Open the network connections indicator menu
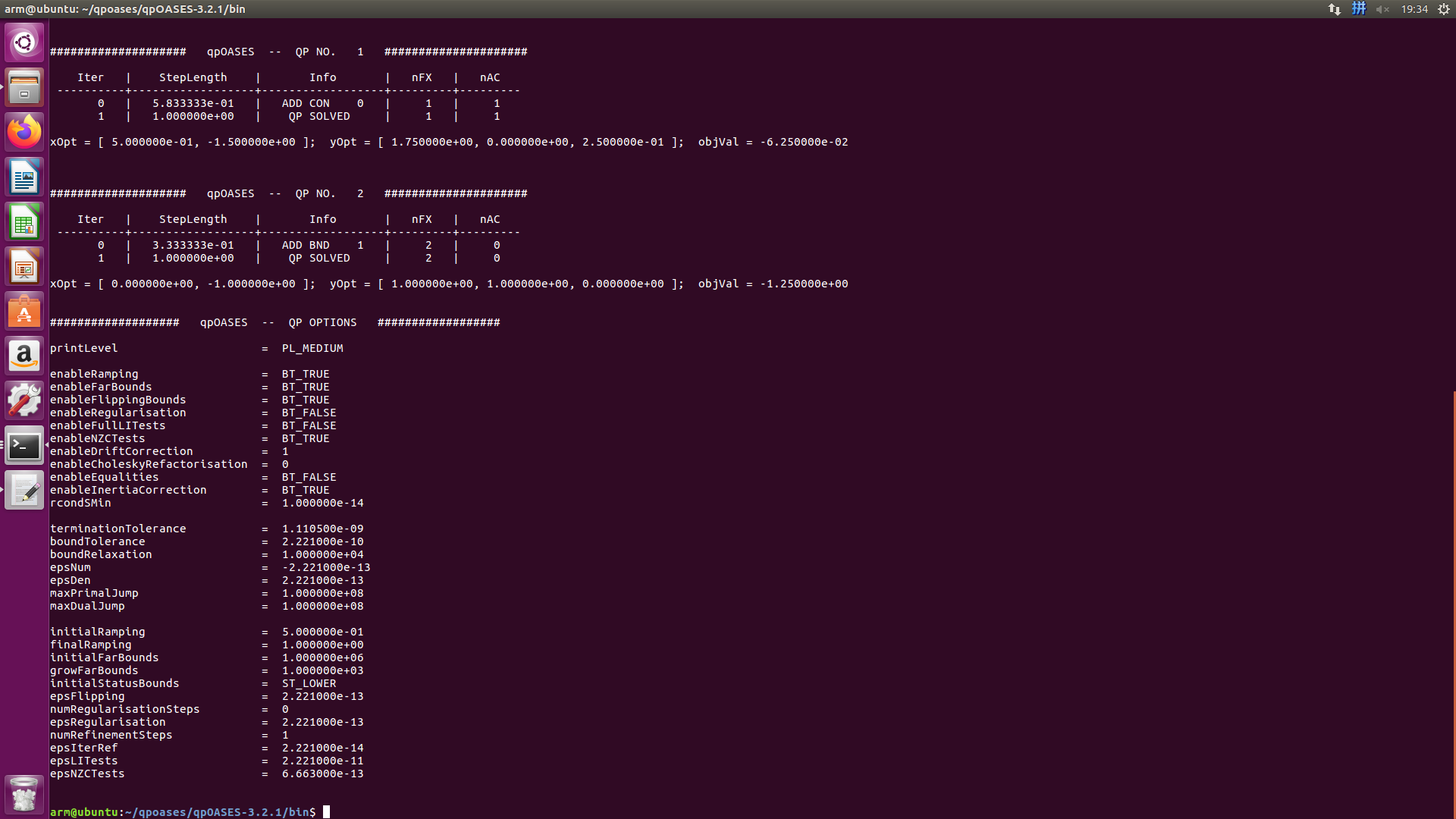The image size is (1456, 819). pyautogui.click(x=1335, y=9)
